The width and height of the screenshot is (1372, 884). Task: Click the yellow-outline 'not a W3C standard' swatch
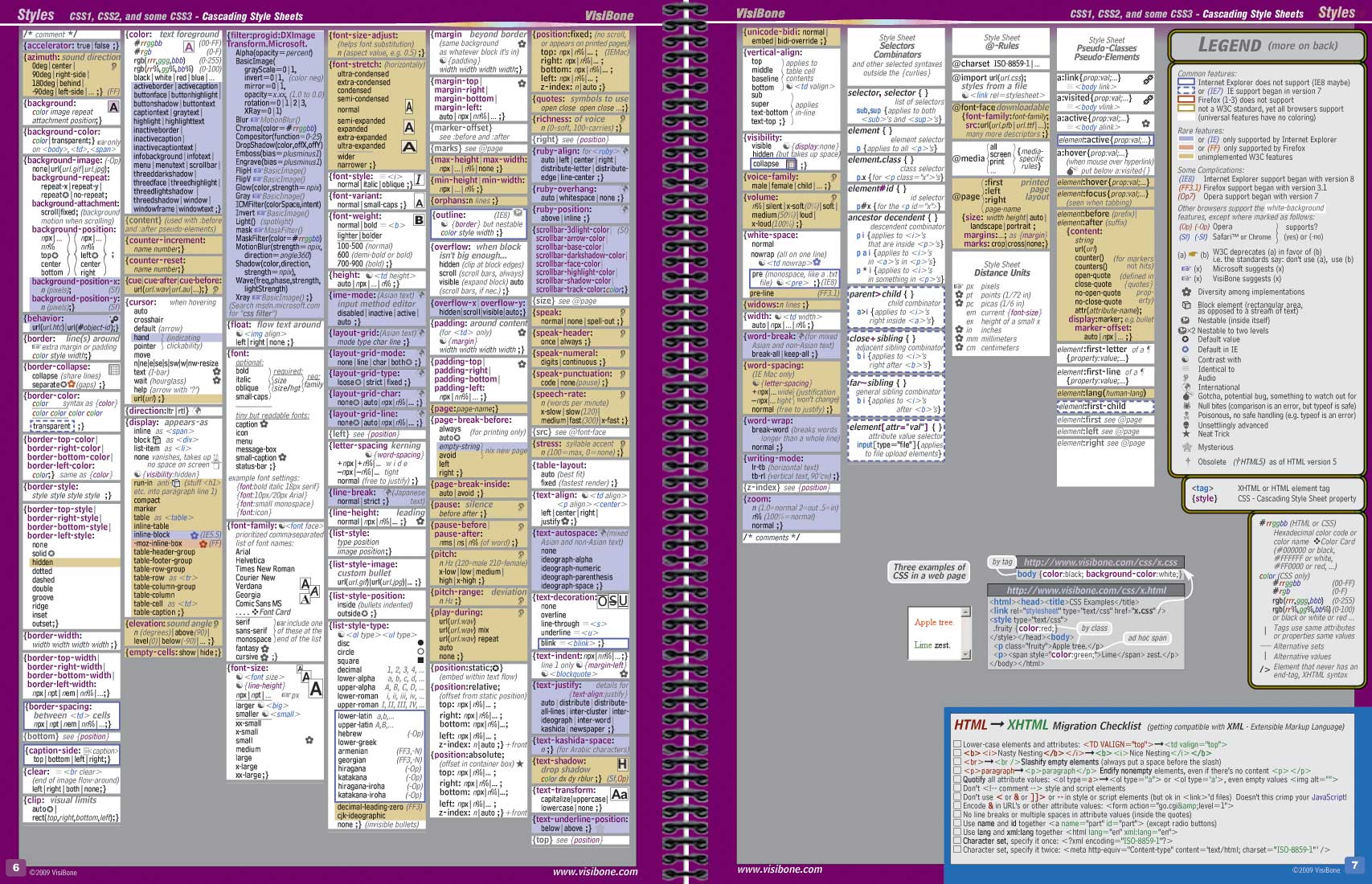coord(1186,109)
